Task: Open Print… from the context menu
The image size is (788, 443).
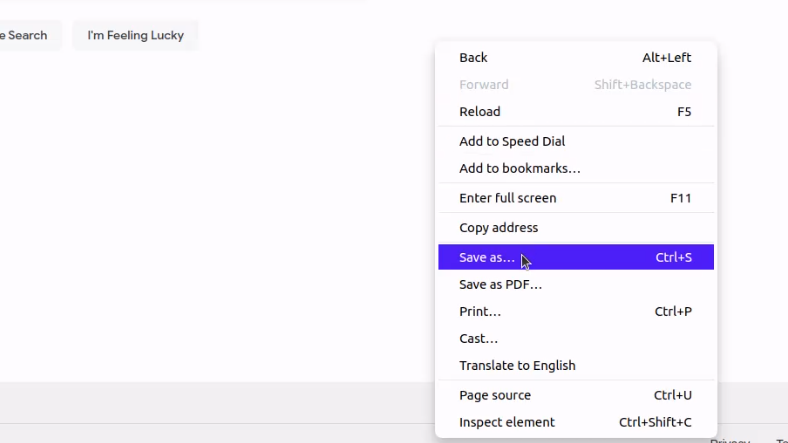Action: 480,312
